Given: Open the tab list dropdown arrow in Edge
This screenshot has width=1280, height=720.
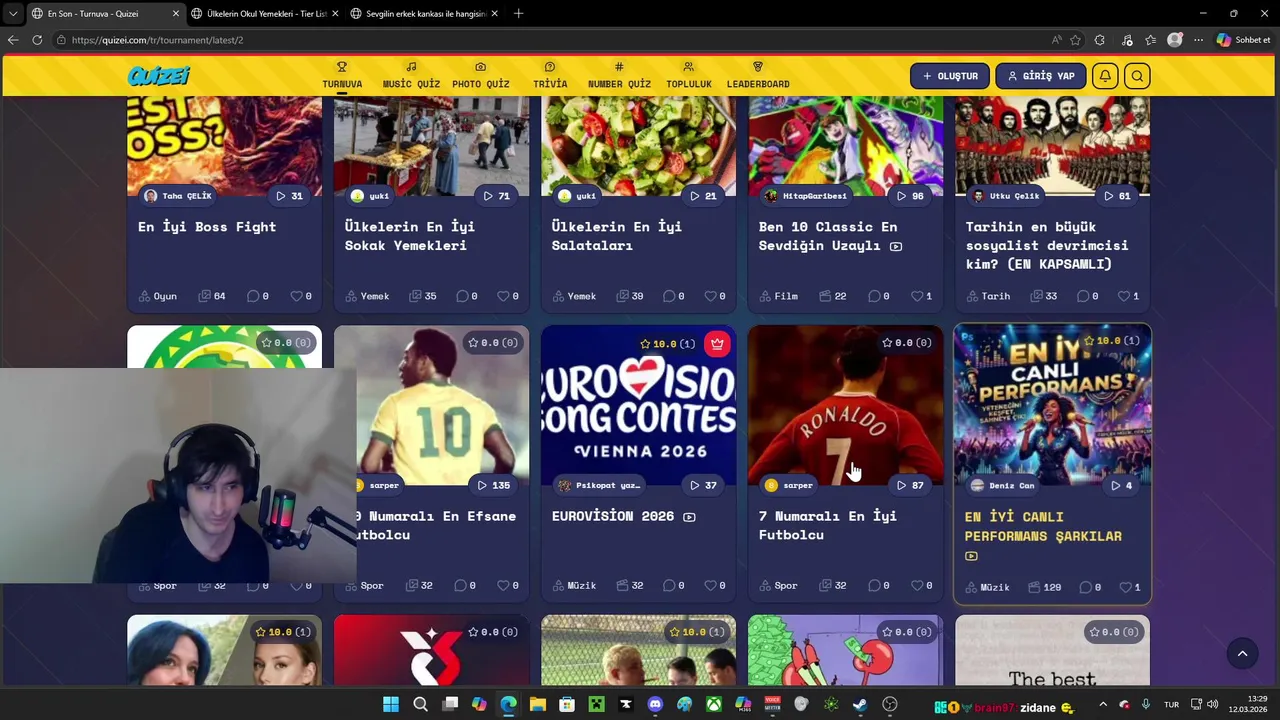Looking at the screenshot, I should [x=13, y=13].
